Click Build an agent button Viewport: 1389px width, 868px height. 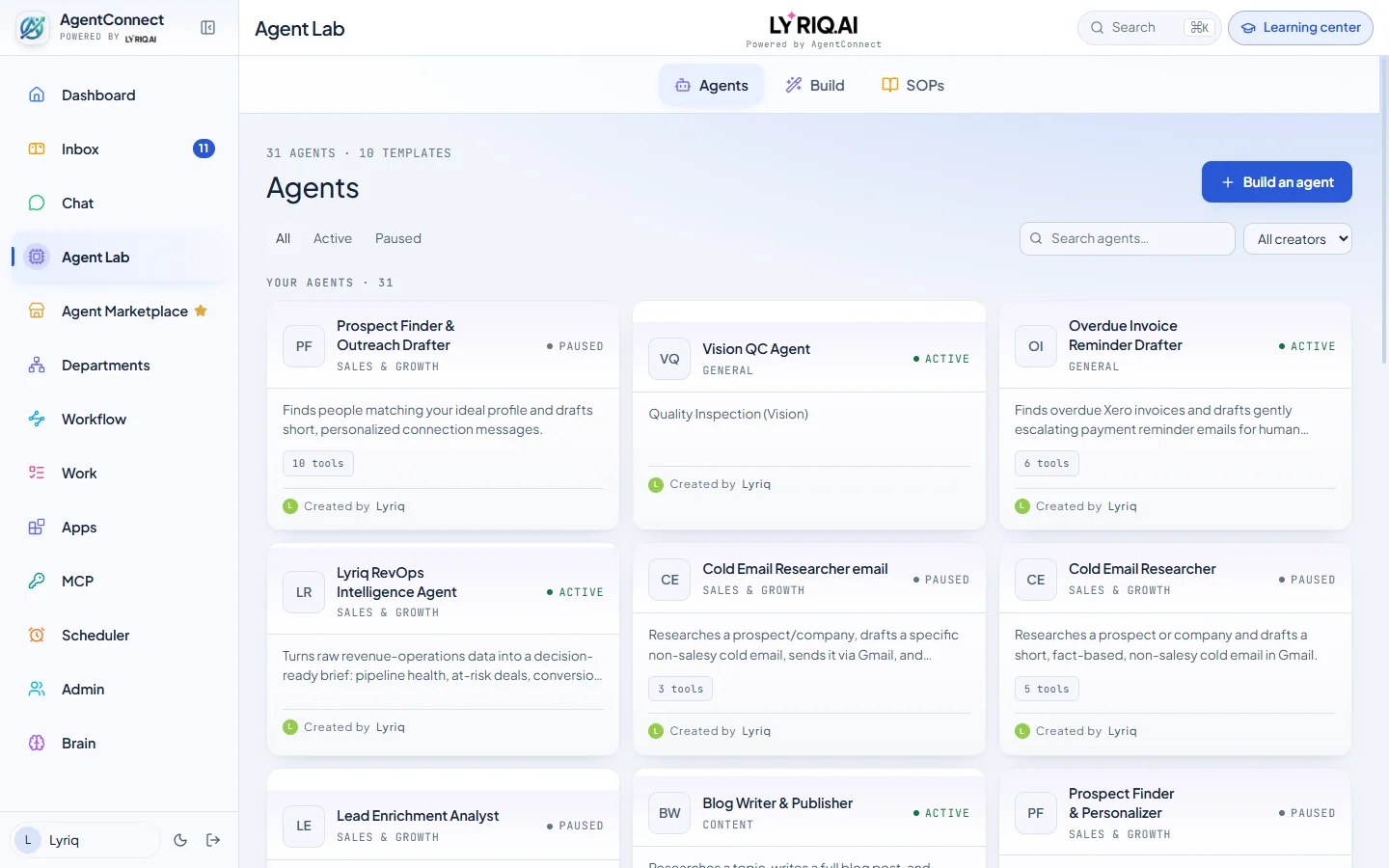click(x=1276, y=181)
